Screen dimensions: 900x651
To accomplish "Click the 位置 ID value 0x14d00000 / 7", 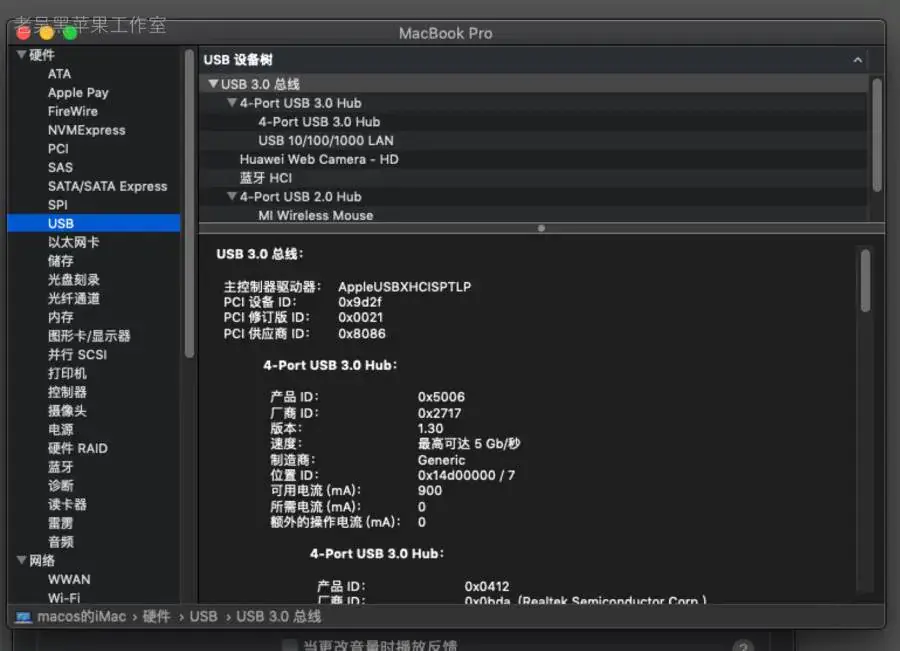I will click(x=466, y=475).
